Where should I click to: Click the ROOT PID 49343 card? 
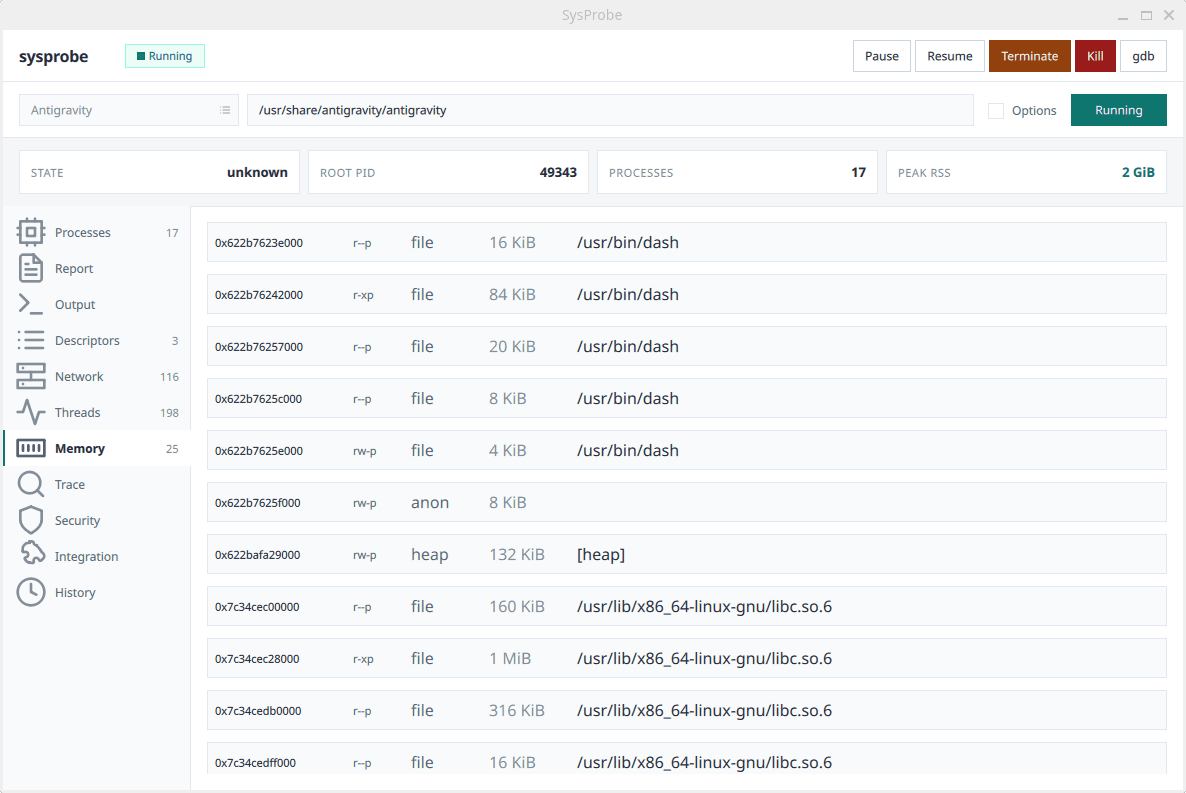pos(449,173)
